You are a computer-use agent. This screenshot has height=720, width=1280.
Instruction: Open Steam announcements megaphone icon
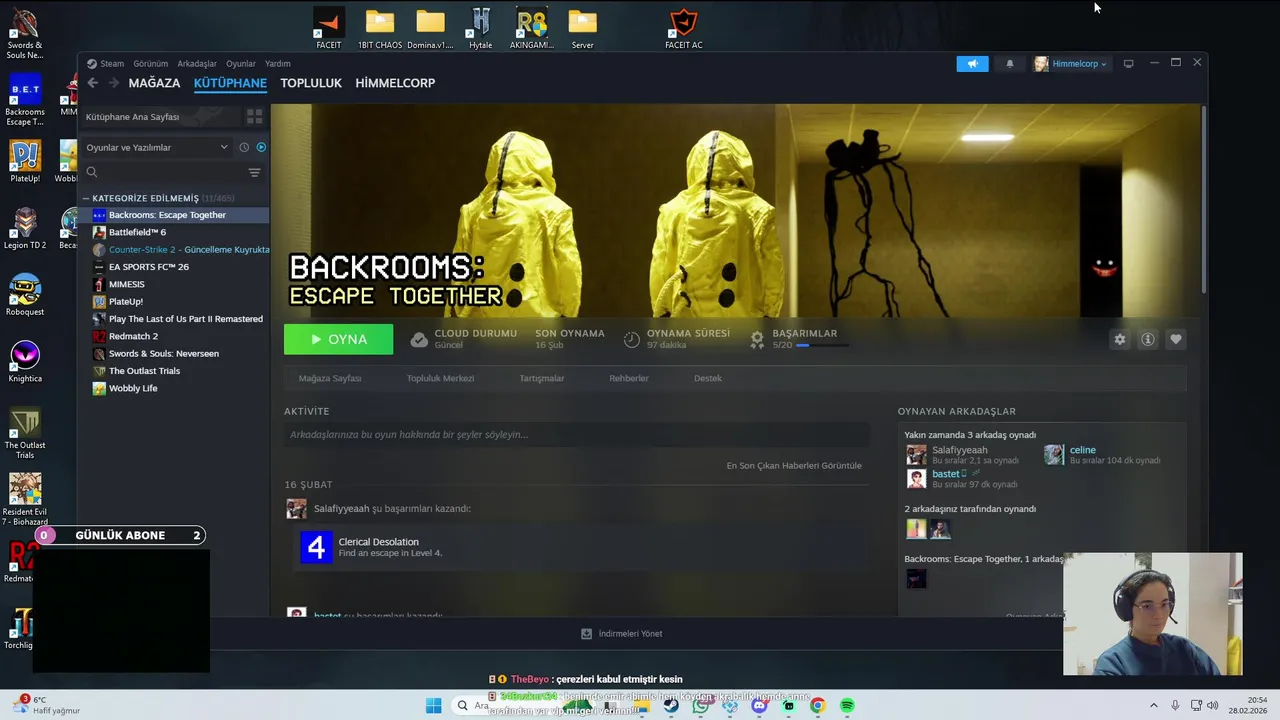[x=972, y=63]
